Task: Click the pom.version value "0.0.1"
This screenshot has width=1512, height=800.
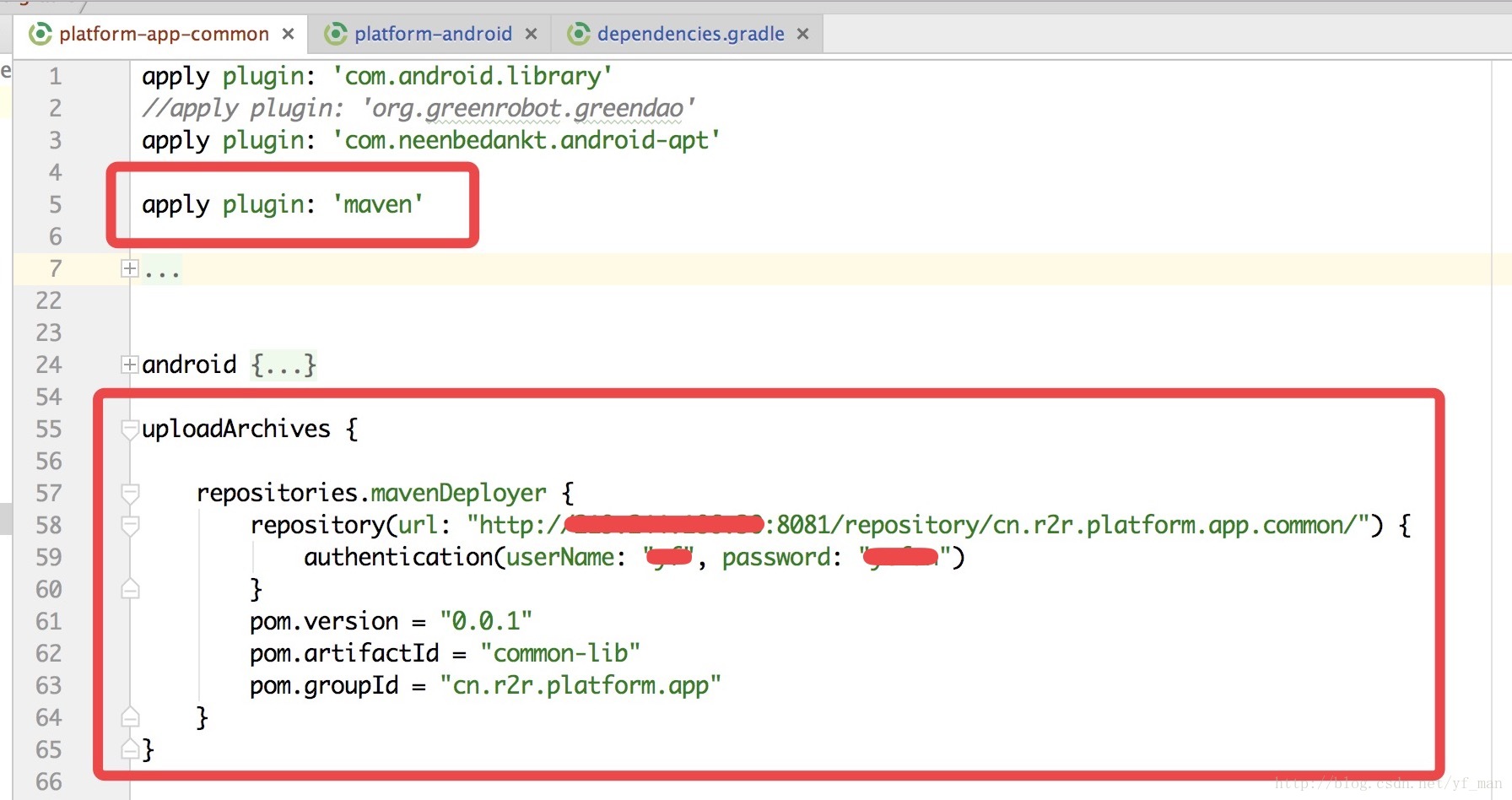Action: tap(486, 622)
